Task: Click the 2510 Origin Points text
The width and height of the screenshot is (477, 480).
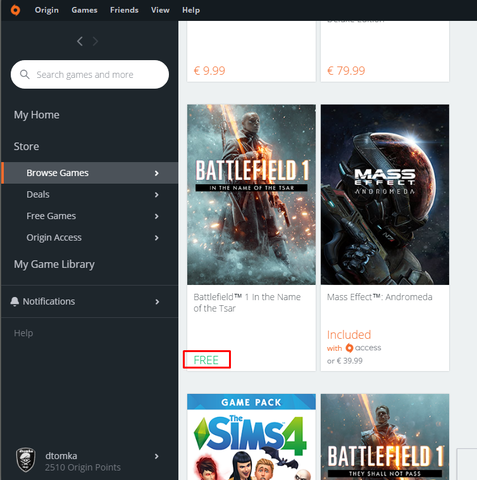Action: pos(83,467)
